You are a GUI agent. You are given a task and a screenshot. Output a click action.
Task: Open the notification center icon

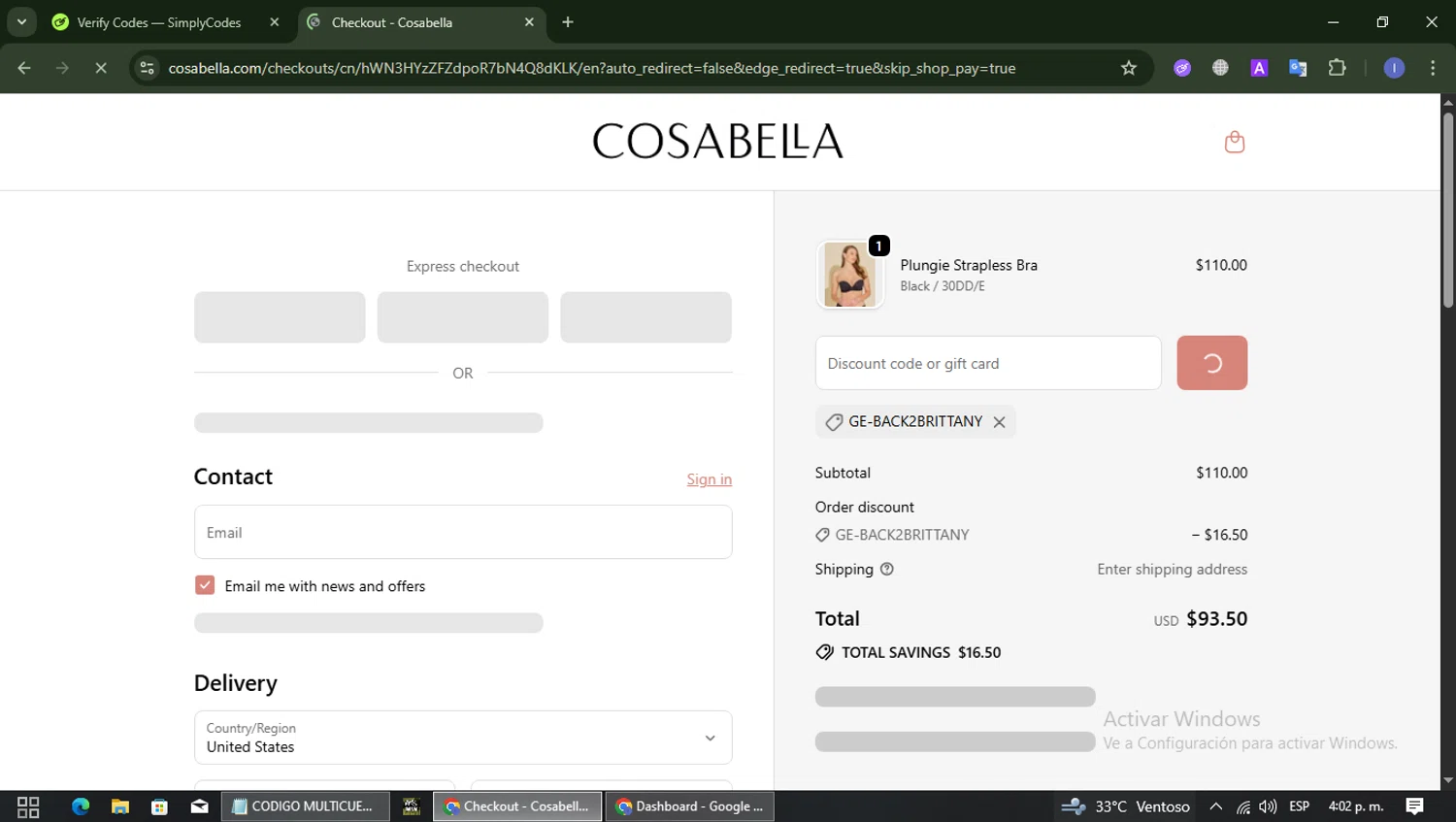(1415, 806)
